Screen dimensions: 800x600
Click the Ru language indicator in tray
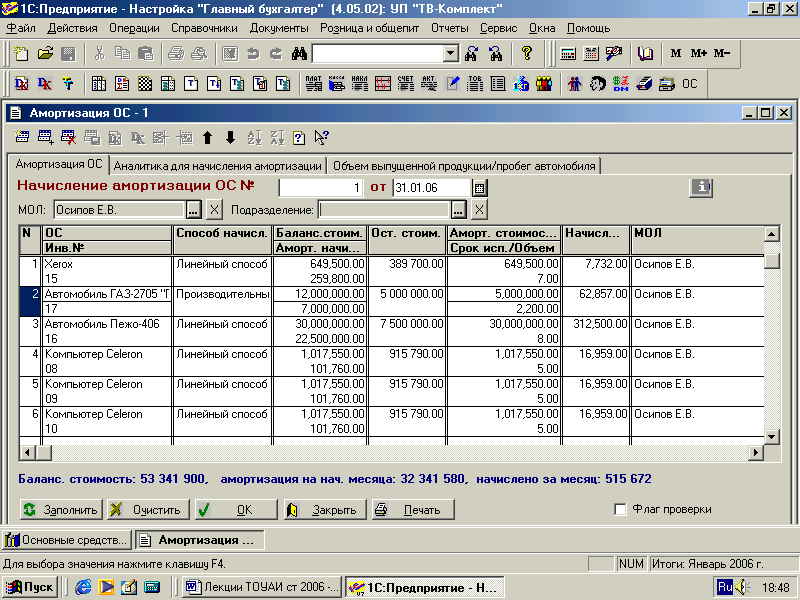pos(724,587)
